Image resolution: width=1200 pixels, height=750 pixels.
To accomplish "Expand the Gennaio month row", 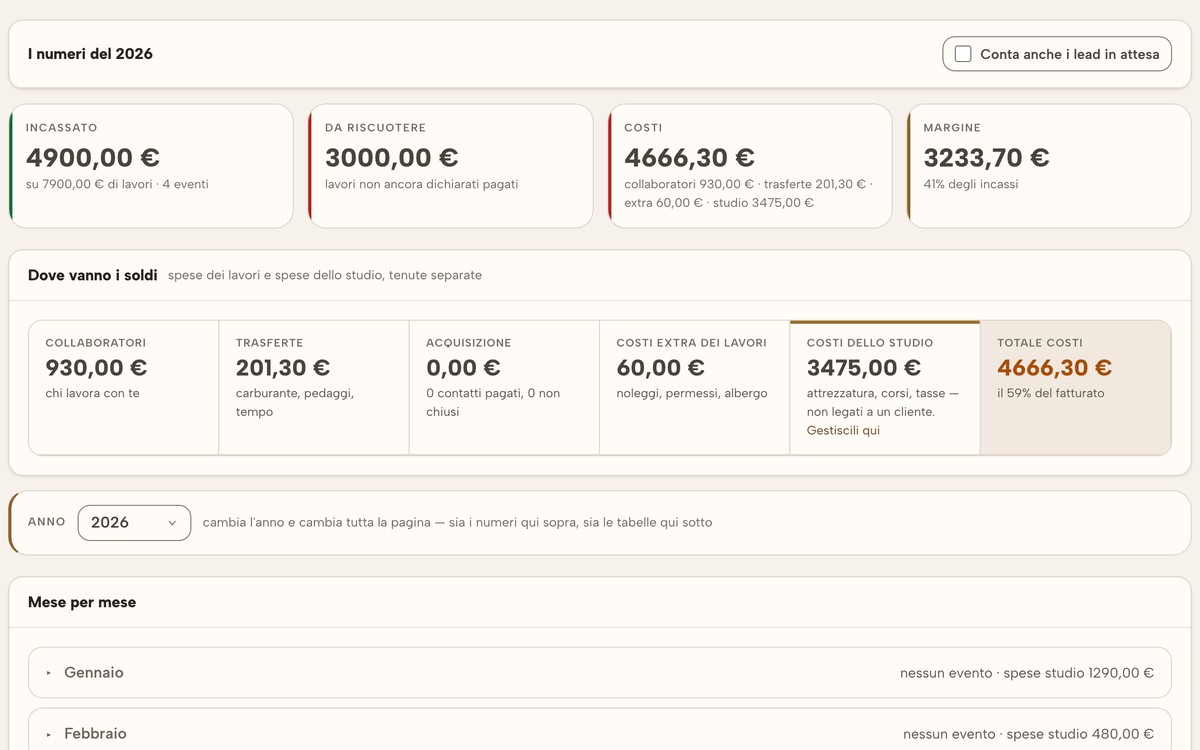I will point(600,673).
